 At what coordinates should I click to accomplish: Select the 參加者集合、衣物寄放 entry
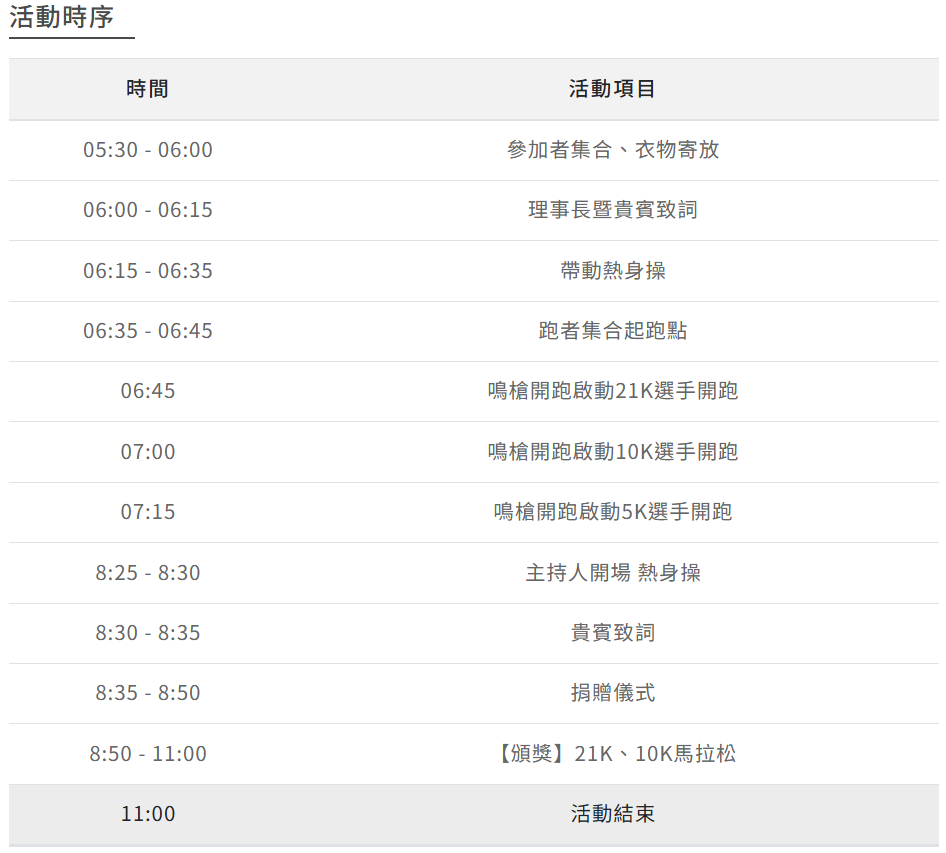[612, 150]
